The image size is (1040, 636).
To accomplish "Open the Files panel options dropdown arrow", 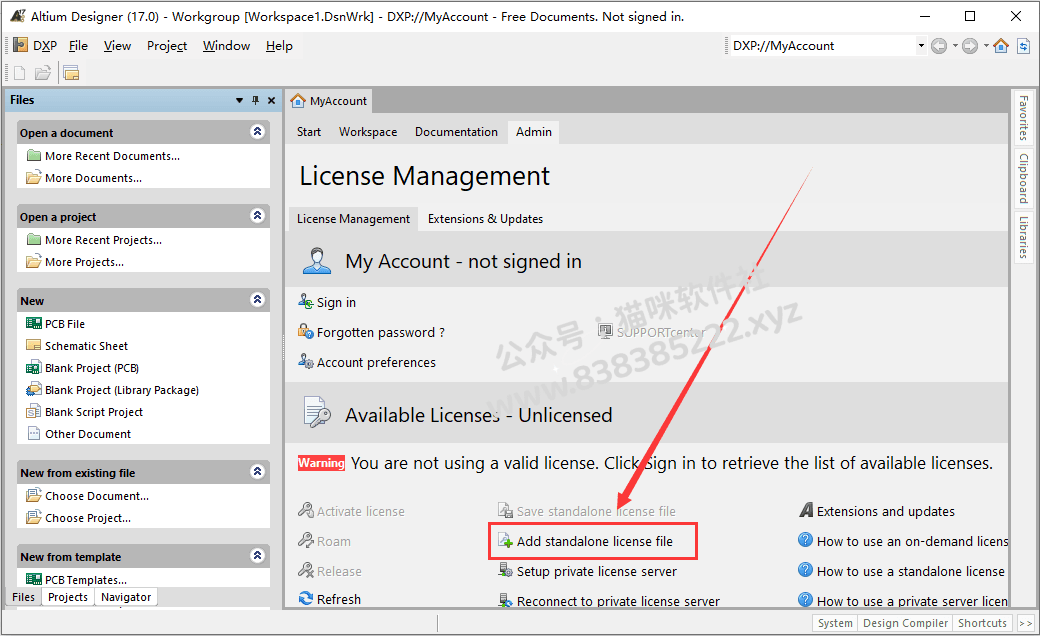I will point(239,101).
